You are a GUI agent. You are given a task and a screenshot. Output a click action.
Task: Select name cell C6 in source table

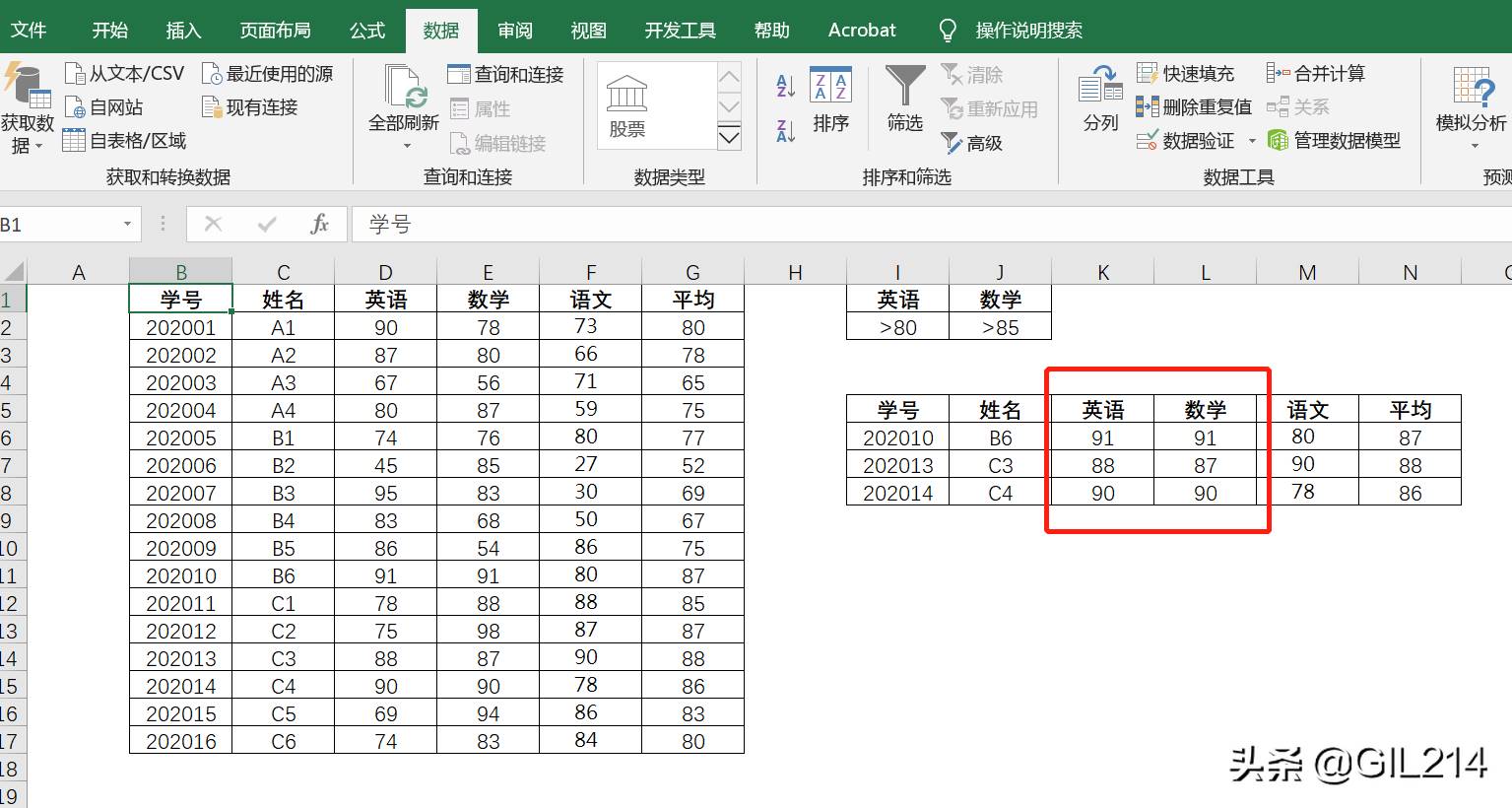coord(283,741)
